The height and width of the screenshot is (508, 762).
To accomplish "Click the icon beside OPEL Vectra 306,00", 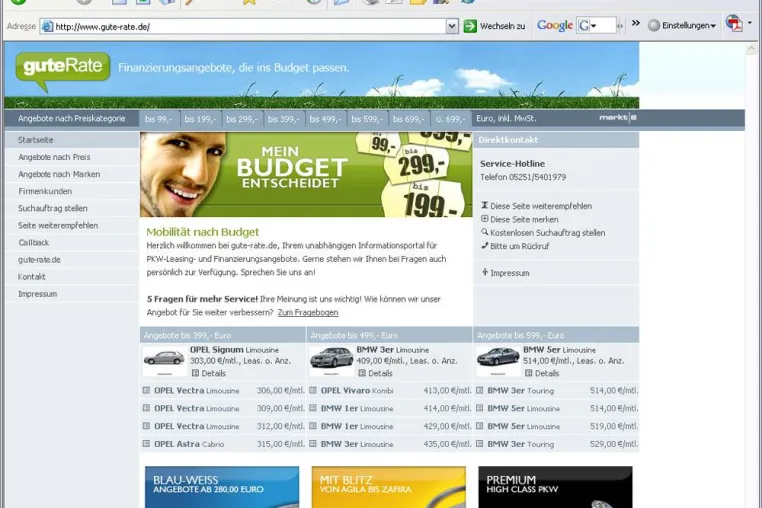I will 146,390.
